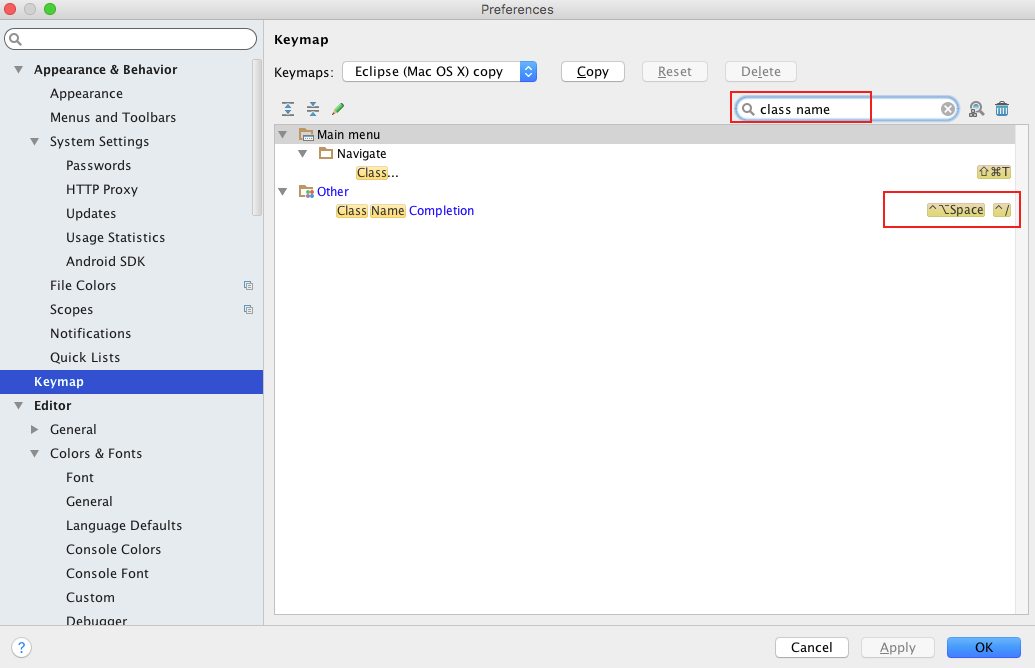Select Appearance in the sidebar

[86, 94]
